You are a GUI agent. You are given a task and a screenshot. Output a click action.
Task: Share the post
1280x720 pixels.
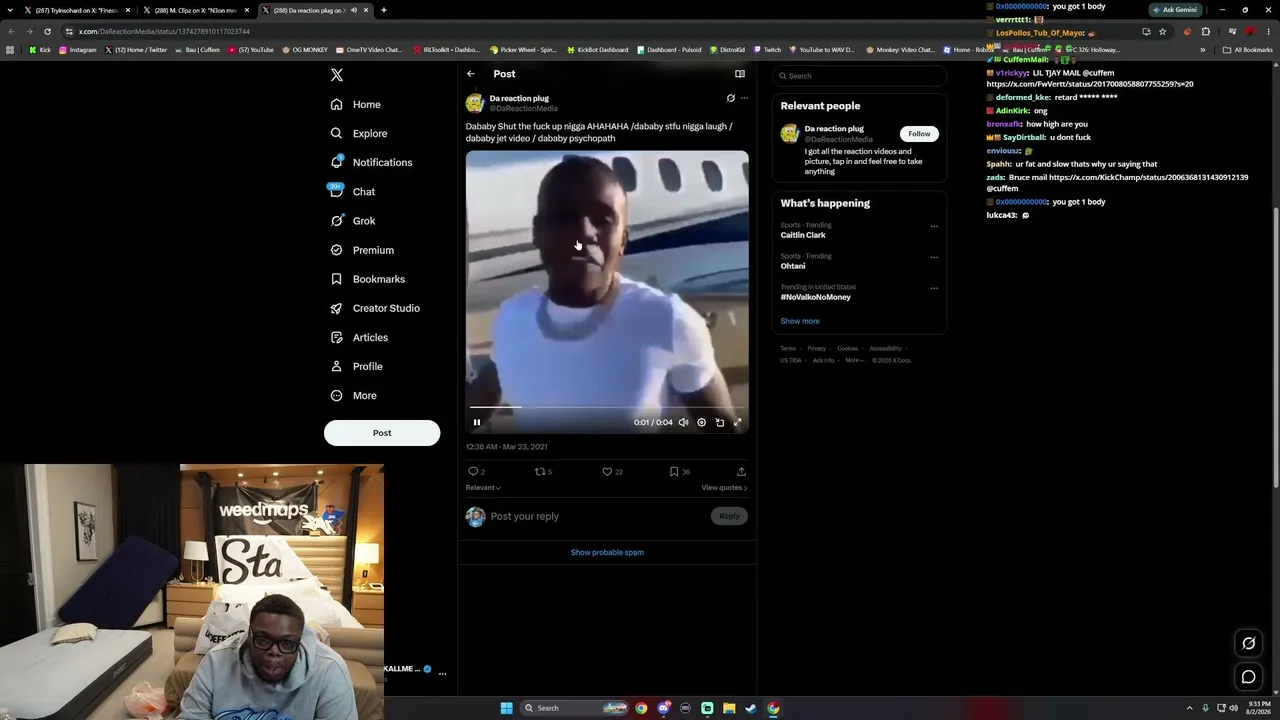pyautogui.click(x=741, y=471)
